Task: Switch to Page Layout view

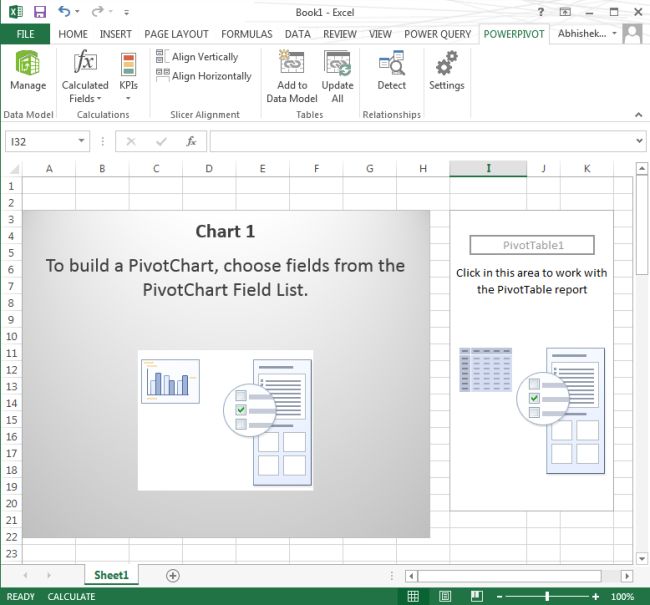Action: [445, 596]
